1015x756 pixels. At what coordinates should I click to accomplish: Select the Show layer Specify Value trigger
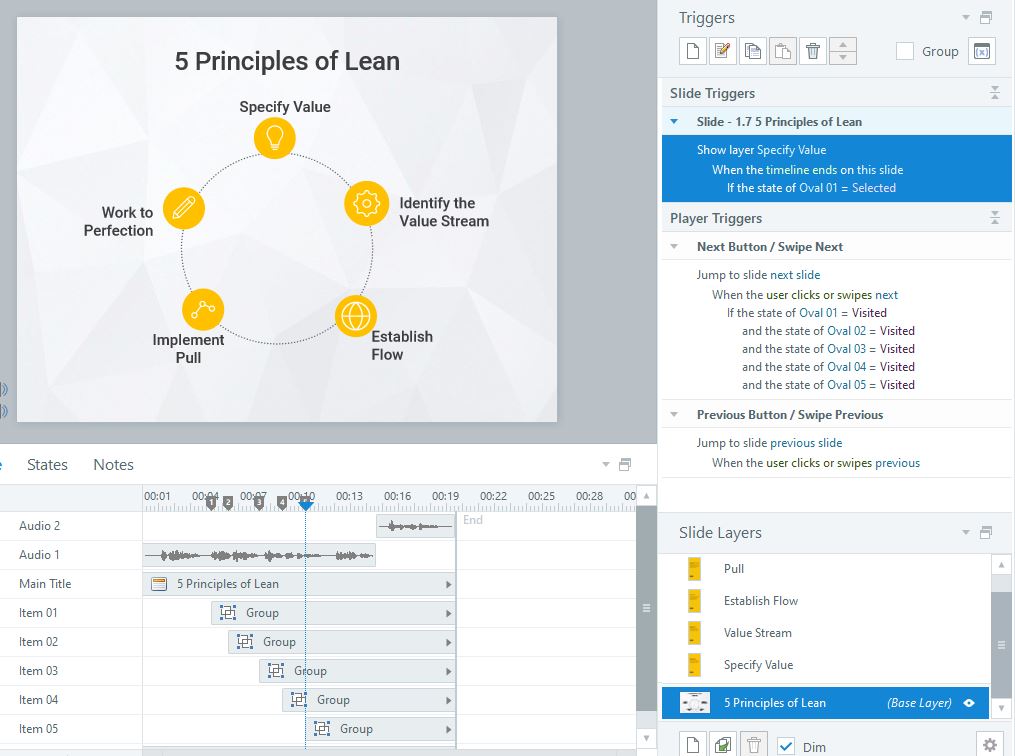pyautogui.click(x=836, y=169)
